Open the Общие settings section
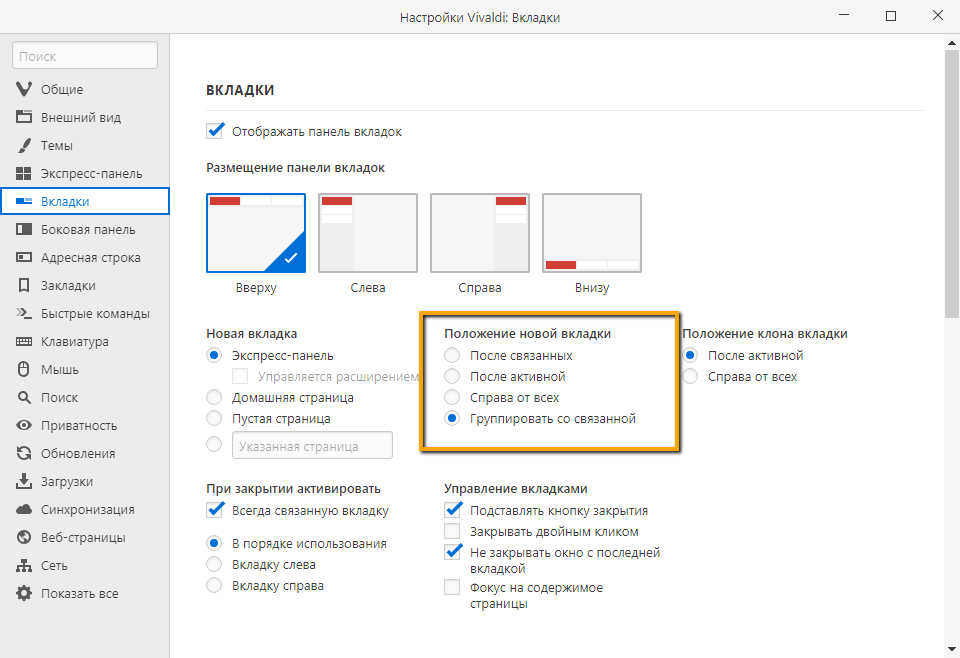The height and width of the screenshot is (658, 960). (84, 89)
